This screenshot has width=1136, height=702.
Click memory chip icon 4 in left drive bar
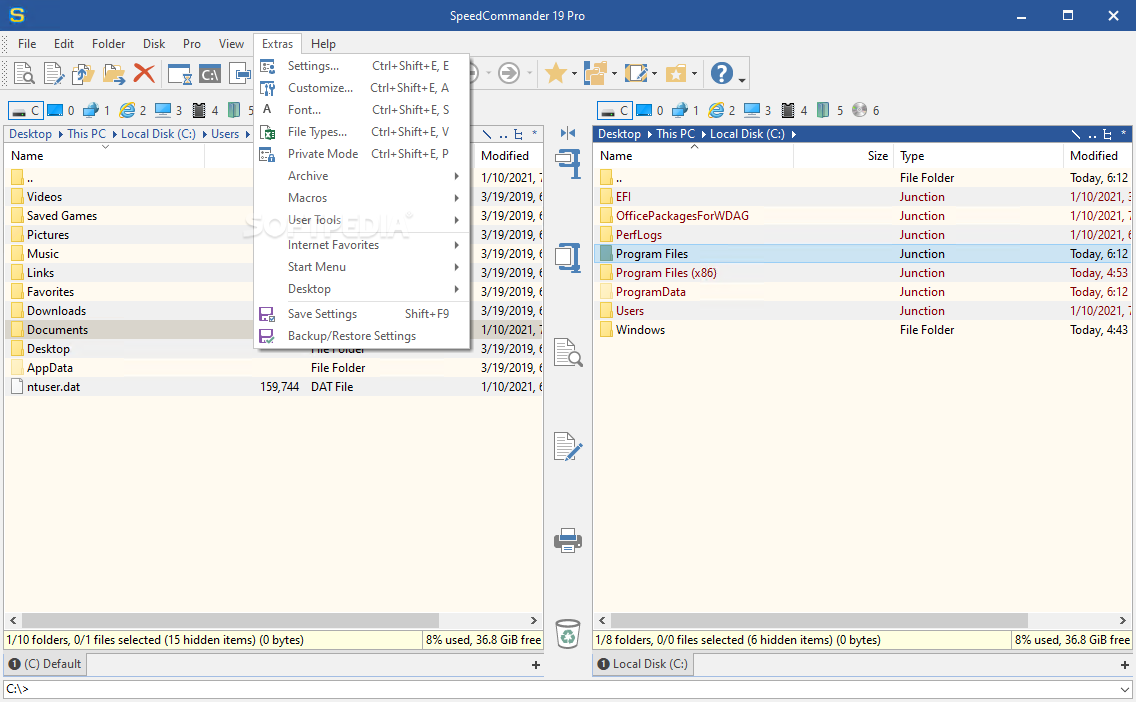click(x=205, y=110)
